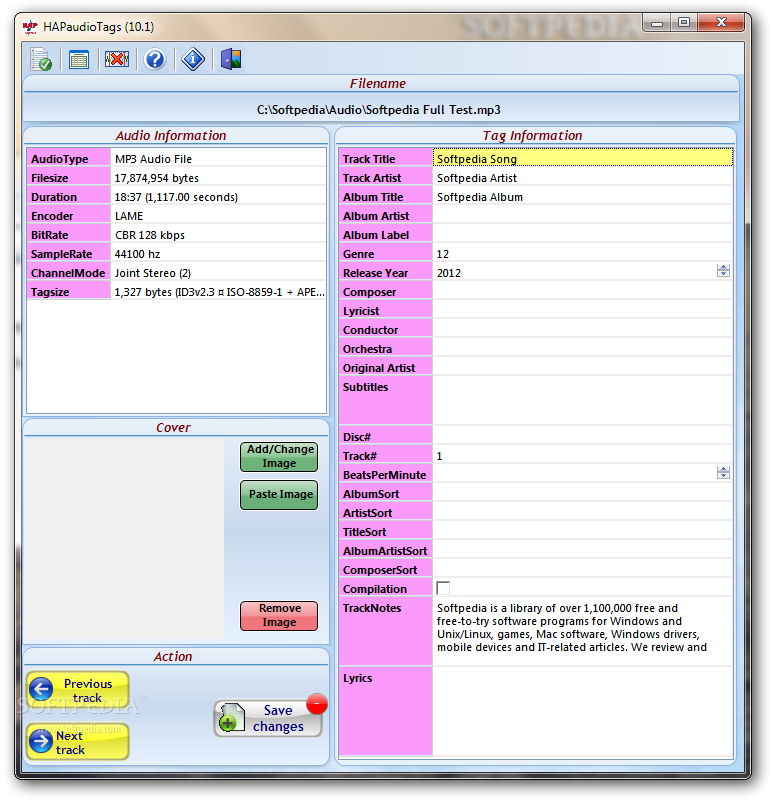Viewport: 772px width, 800px height.
Task: Click the empty Conductor field
Action: (x=582, y=330)
